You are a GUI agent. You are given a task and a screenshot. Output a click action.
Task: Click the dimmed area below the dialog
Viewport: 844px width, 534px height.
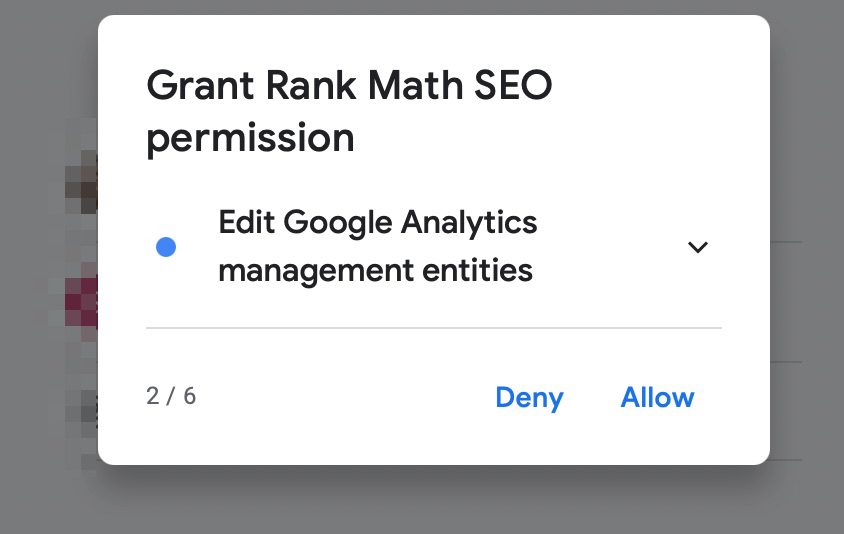[x=430, y=500]
